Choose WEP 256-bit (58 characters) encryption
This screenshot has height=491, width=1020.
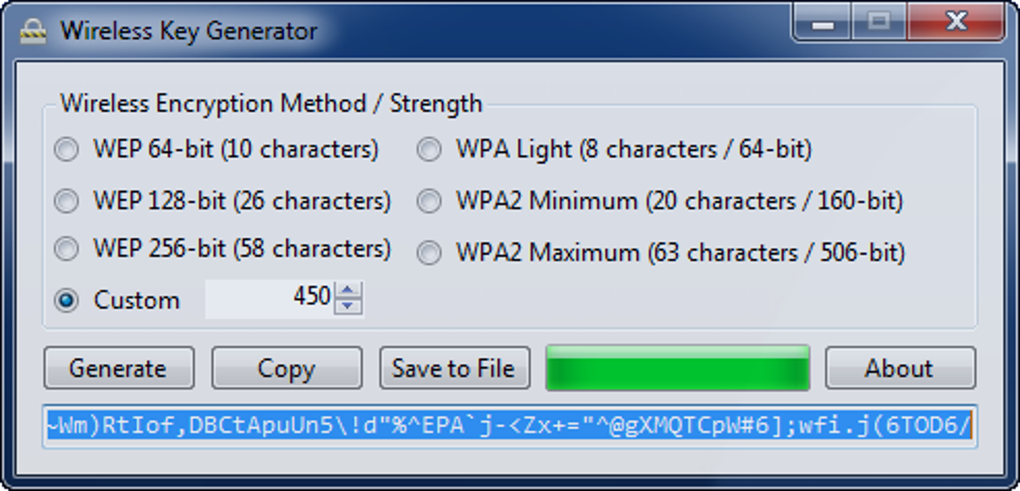[x=66, y=249]
